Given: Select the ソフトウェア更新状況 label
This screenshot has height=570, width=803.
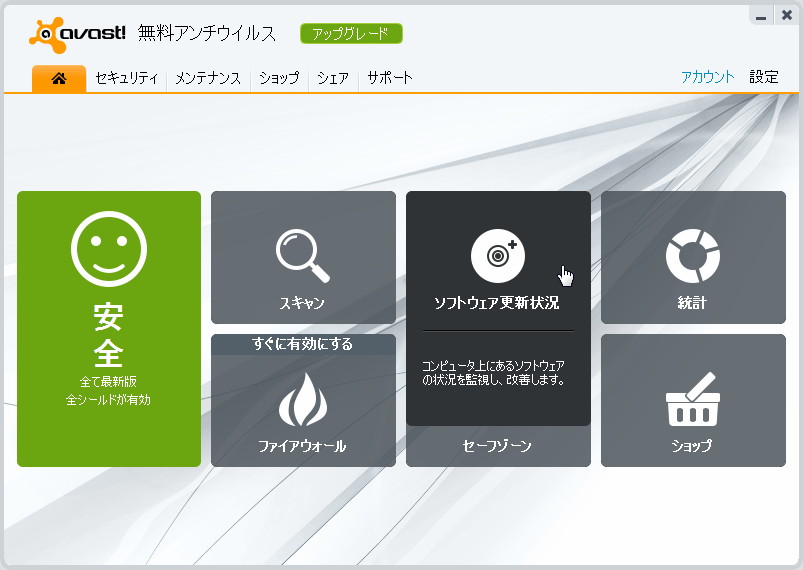Looking at the screenshot, I should coord(497,303).
